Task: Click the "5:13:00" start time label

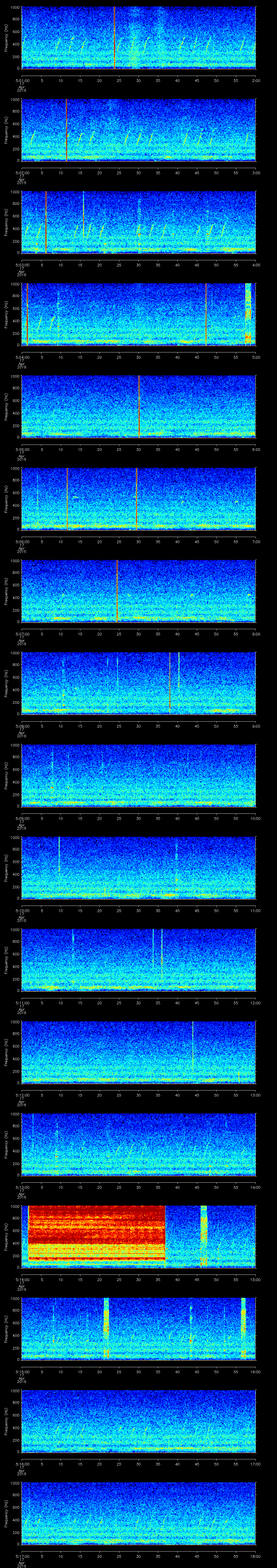Action: point(22,1187)
